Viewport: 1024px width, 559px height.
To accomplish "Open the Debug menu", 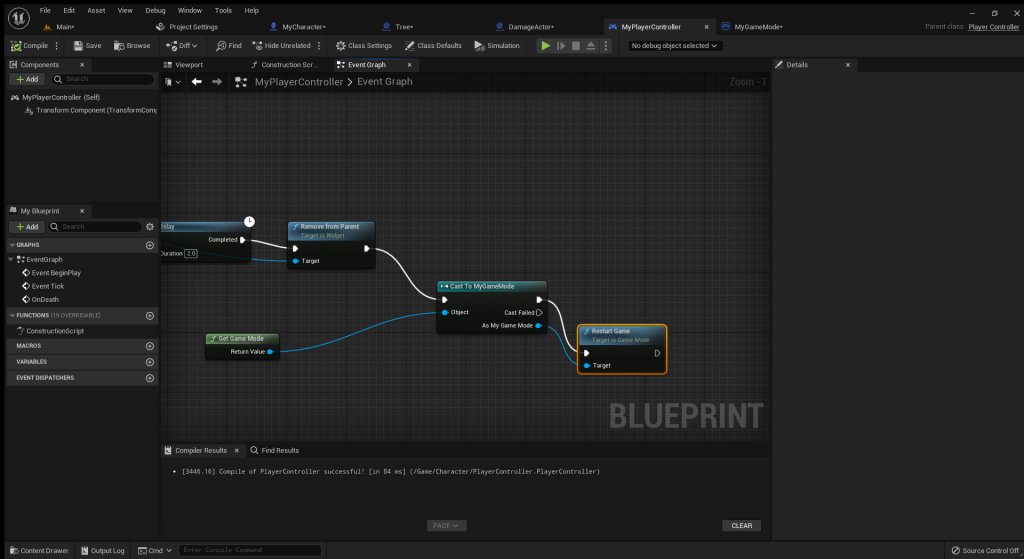I will click(x=155, y=10).
